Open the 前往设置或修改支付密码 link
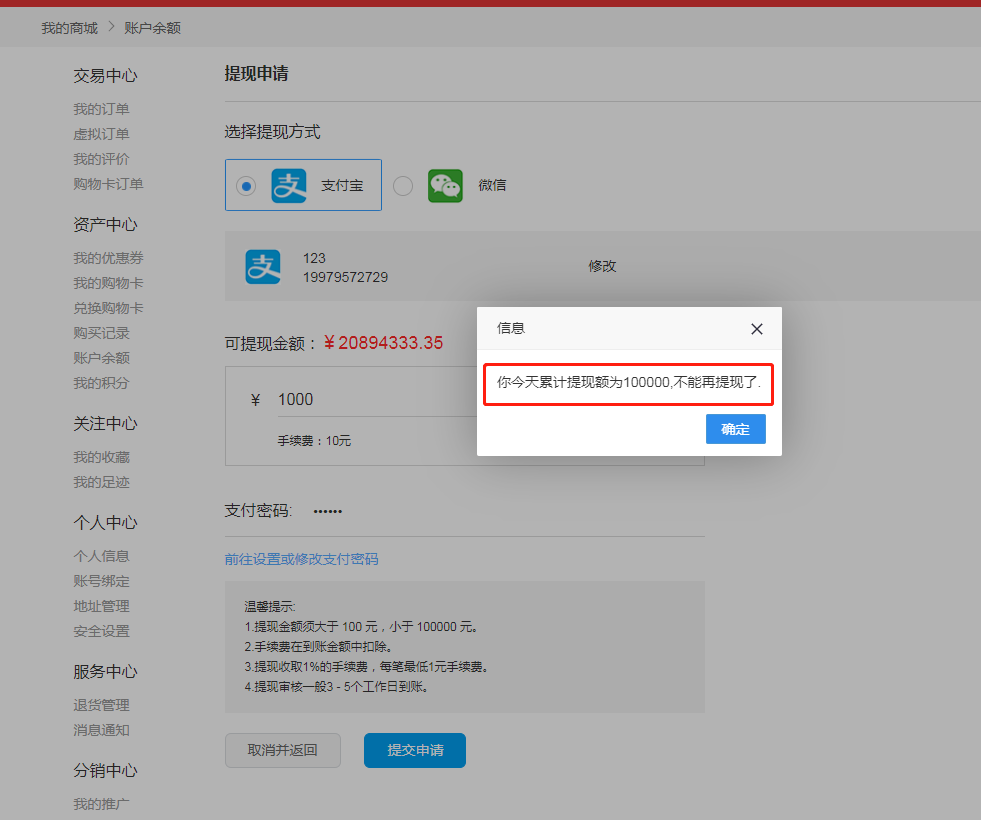The height and width of the screenshot is (820, 981). click(301, 559)
